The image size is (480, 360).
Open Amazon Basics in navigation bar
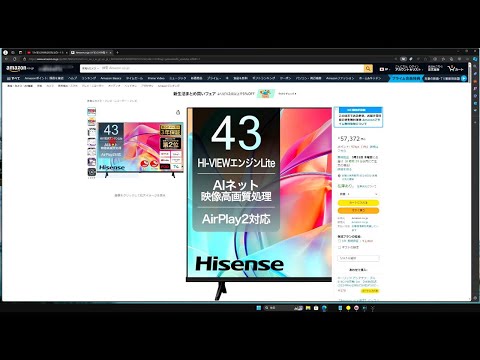point(111,78)
